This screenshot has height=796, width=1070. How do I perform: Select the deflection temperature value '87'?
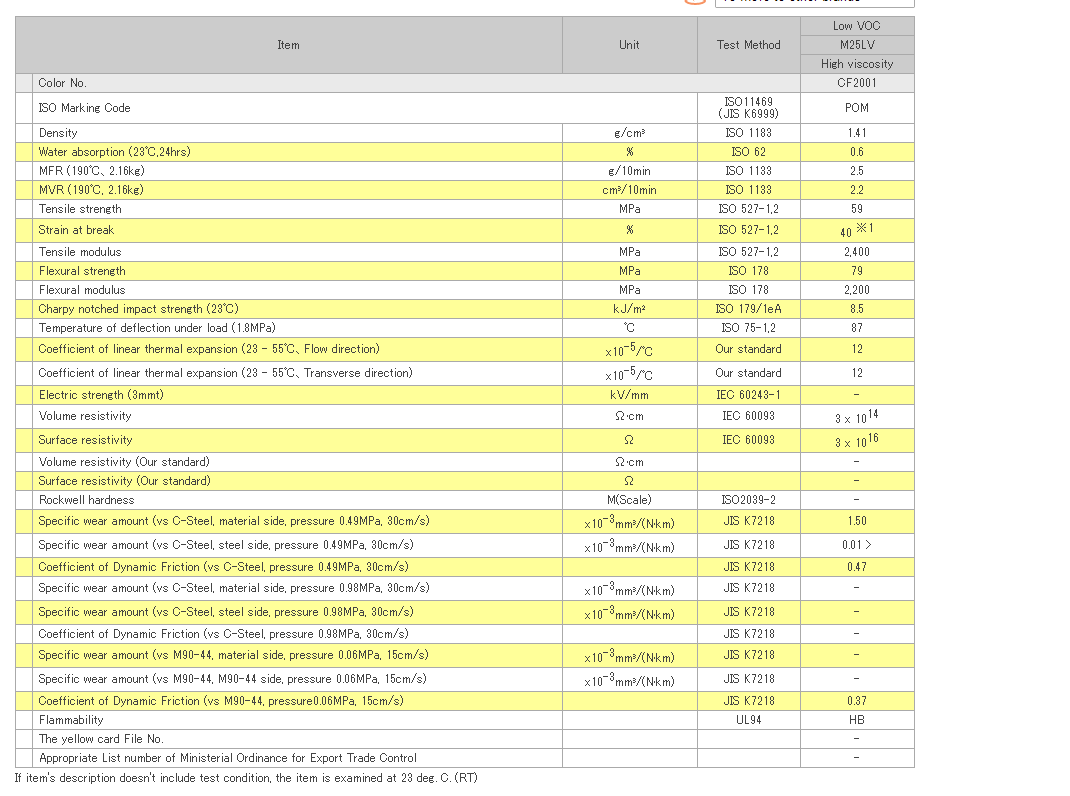point(857,329)
